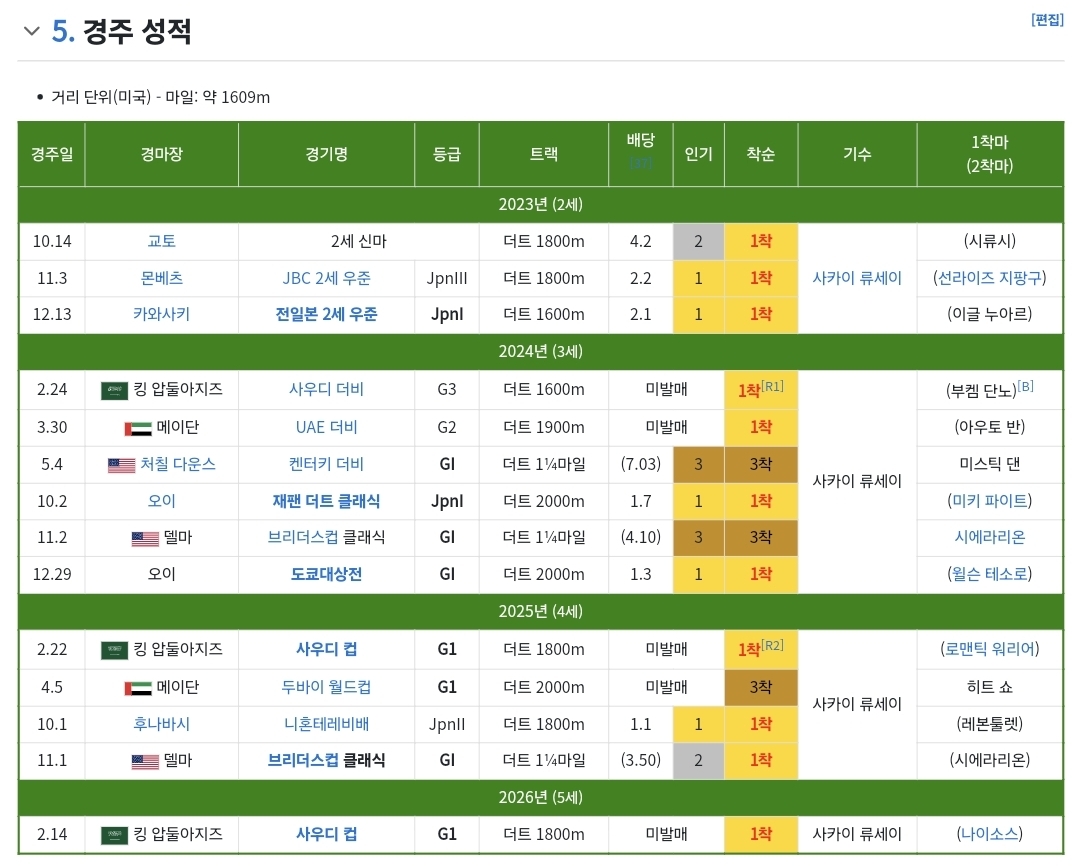This screenshot has width=1080, height=866.
Task: Open the 전일본 2세 우준 race link
Action: tap(326, 314)
